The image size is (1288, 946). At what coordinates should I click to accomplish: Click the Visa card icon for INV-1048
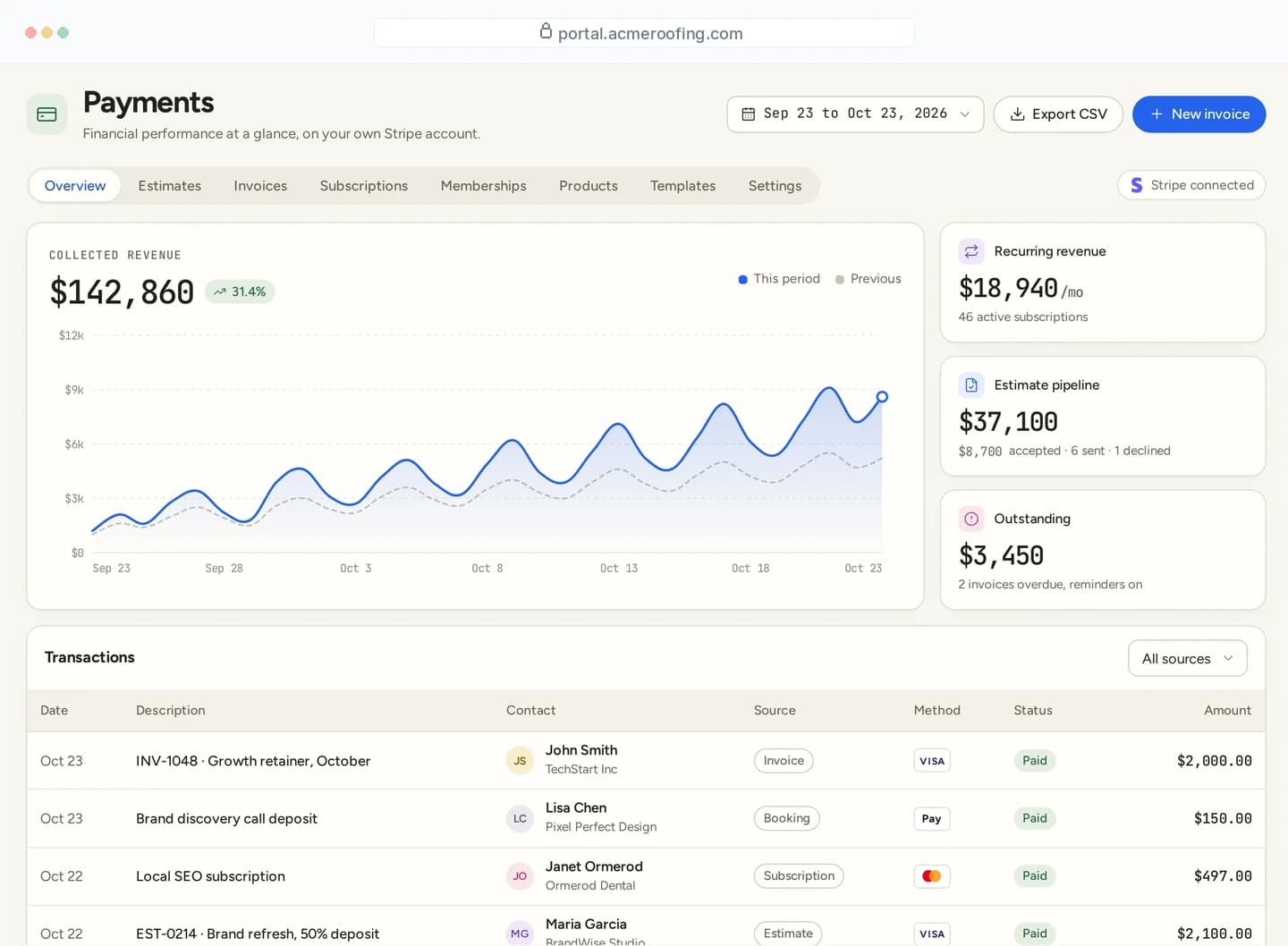click(932, 761)
